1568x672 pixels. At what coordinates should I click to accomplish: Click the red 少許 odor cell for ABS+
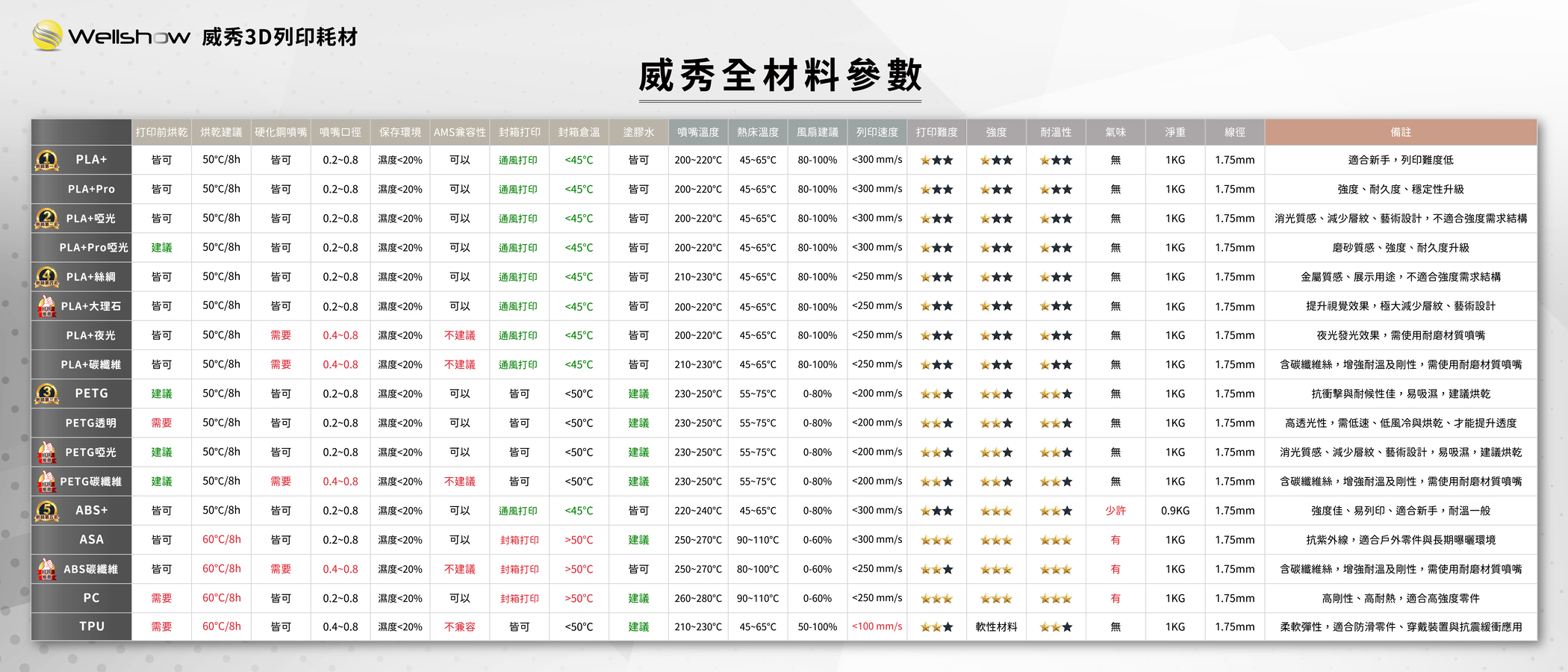[x=1116, y=511]
